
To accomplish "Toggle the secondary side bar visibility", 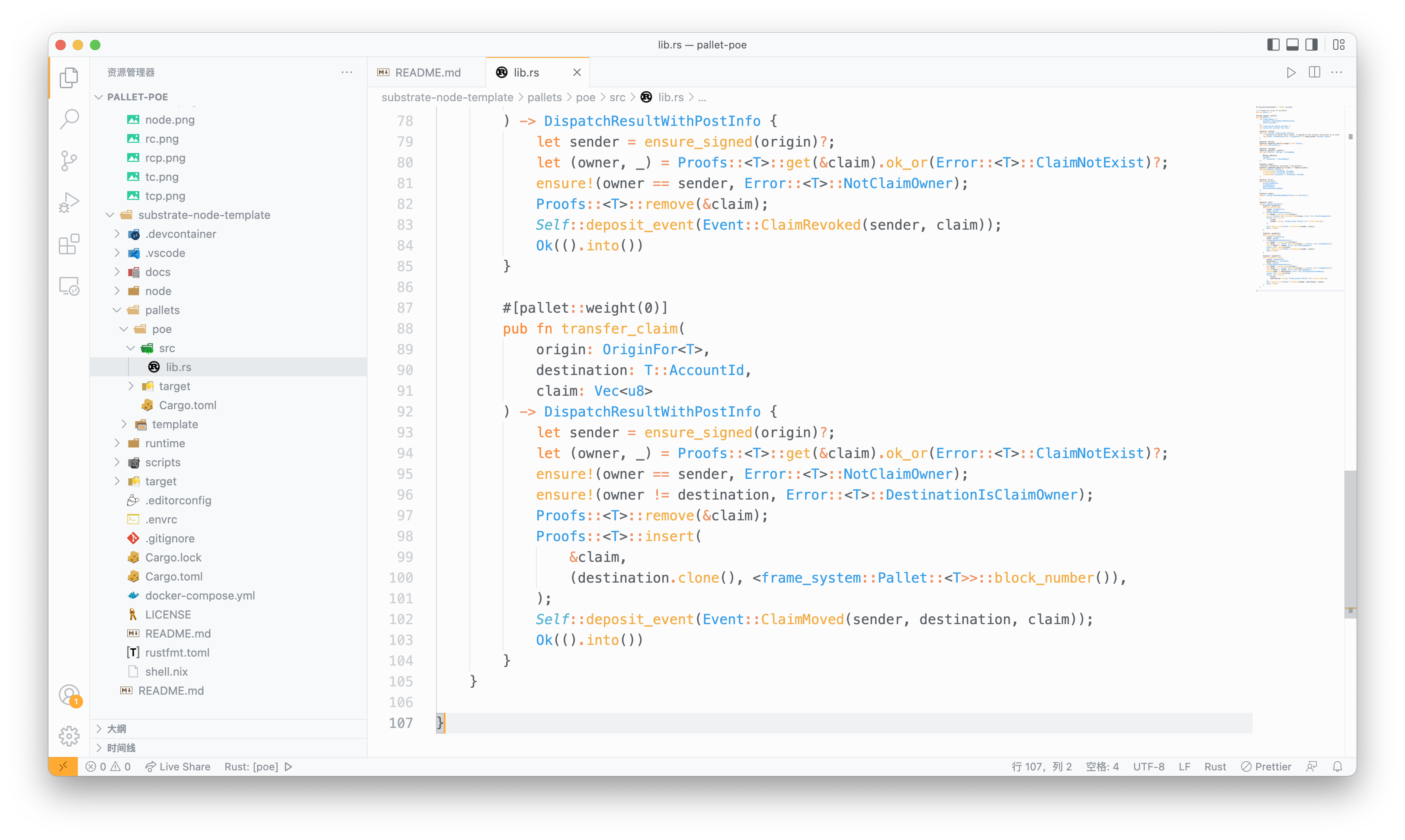I will click(x=1312, y=45).
